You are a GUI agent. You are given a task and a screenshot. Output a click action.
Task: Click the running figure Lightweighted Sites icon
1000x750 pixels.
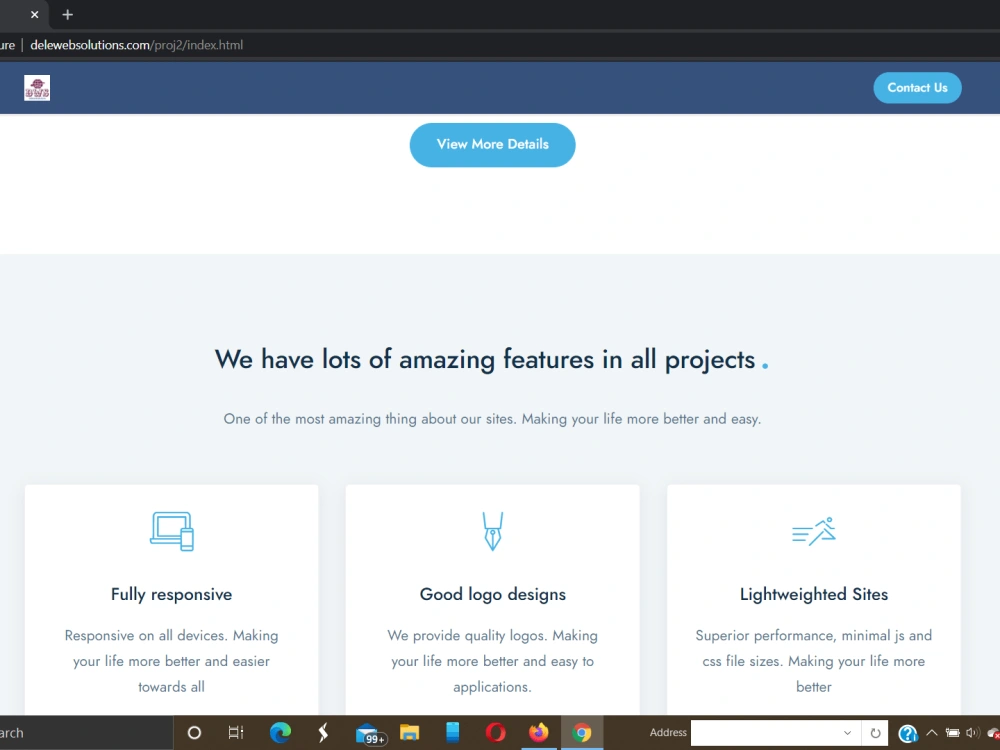click(814, 531)
